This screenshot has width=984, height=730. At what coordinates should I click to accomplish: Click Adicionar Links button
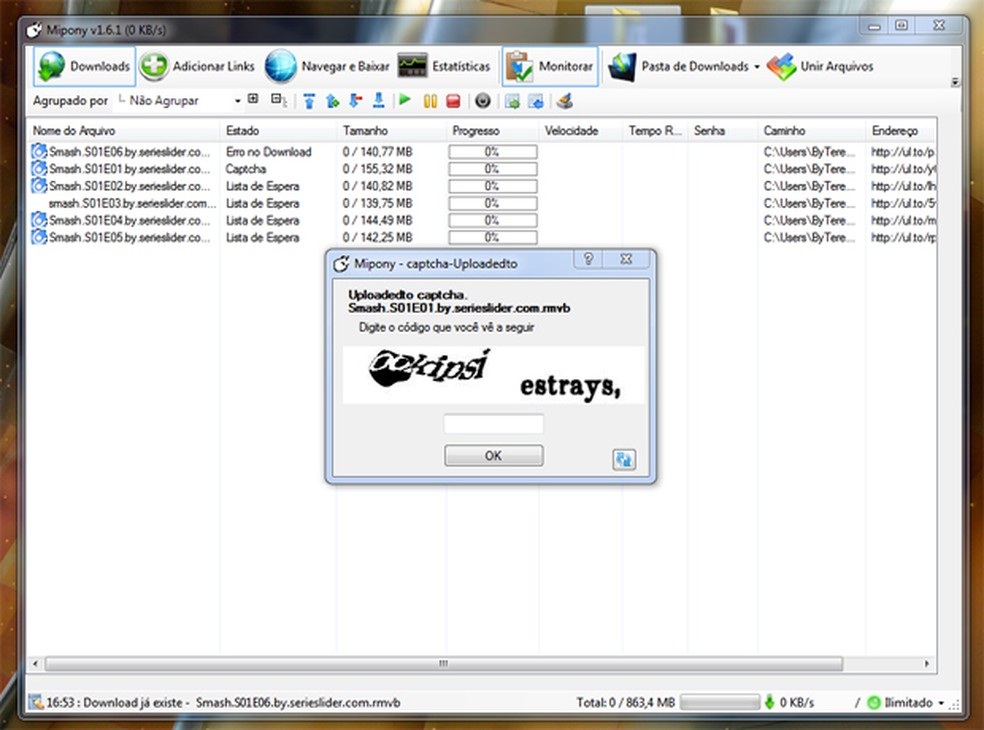click(197, 66)
